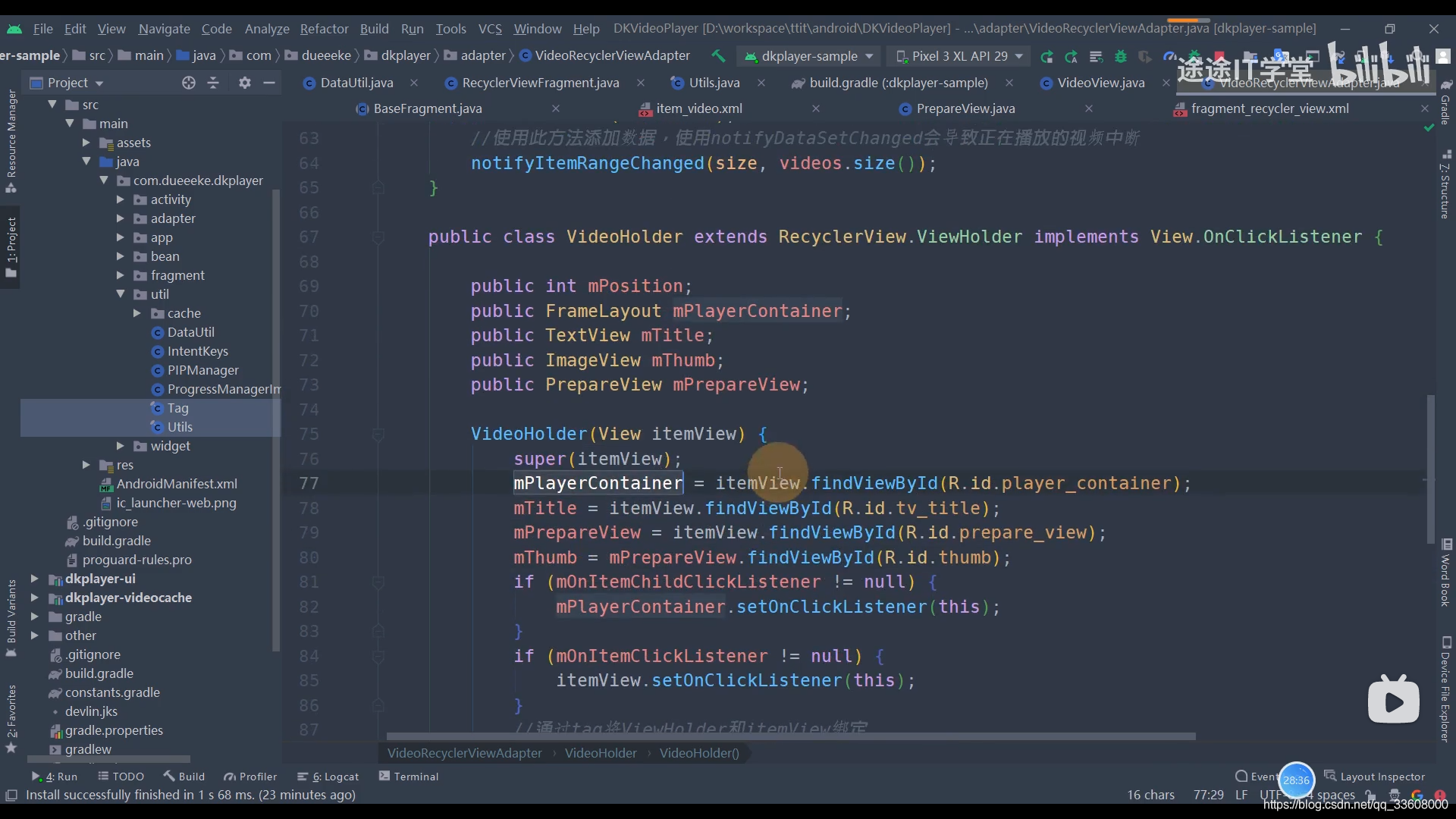The height and width of the screenshot is (819, 1456).
Task: Click the LF line separator status entry
Action: [1241, 795]
